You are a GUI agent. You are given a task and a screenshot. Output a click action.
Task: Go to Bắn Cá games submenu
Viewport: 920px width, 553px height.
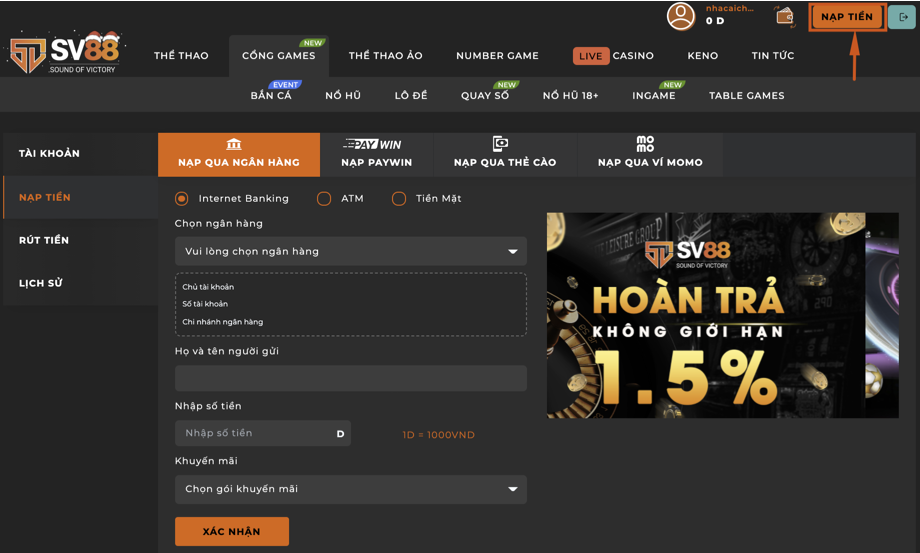point(271,95)
